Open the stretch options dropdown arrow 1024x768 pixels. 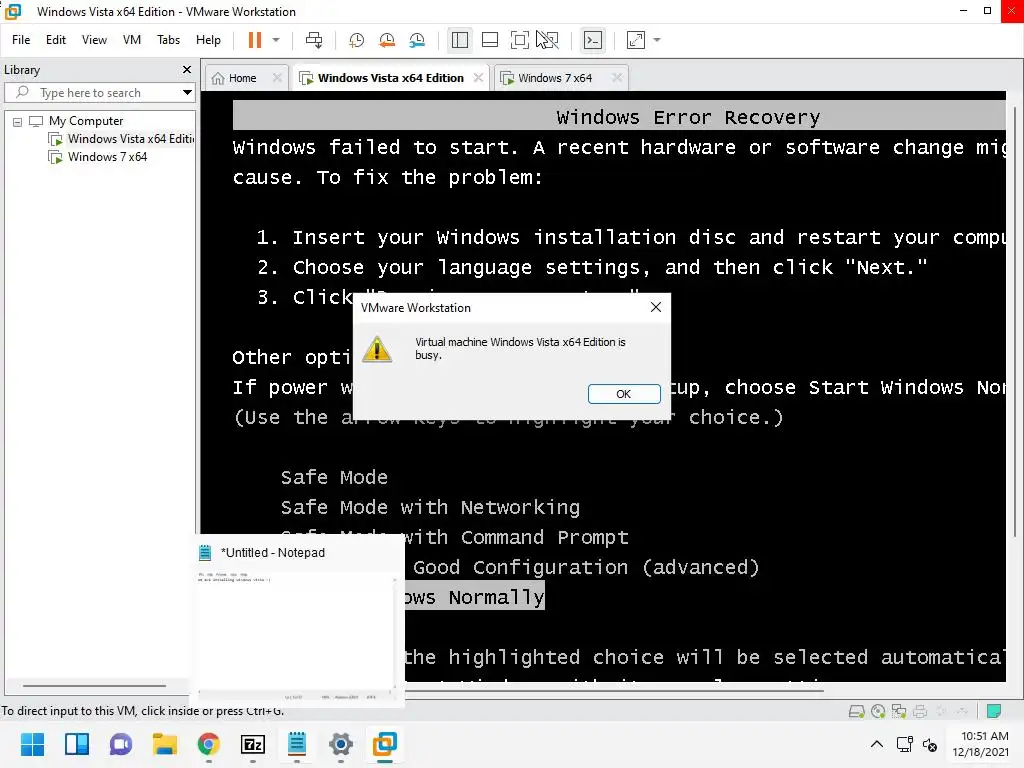(657, 40)
